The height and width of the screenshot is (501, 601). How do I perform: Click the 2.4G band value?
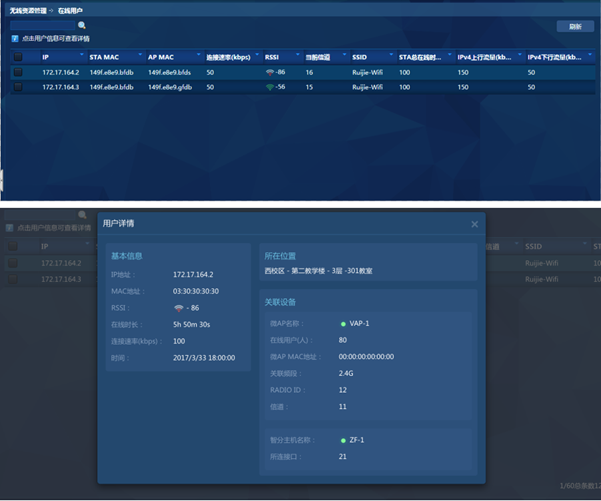(x=346, y=373)
